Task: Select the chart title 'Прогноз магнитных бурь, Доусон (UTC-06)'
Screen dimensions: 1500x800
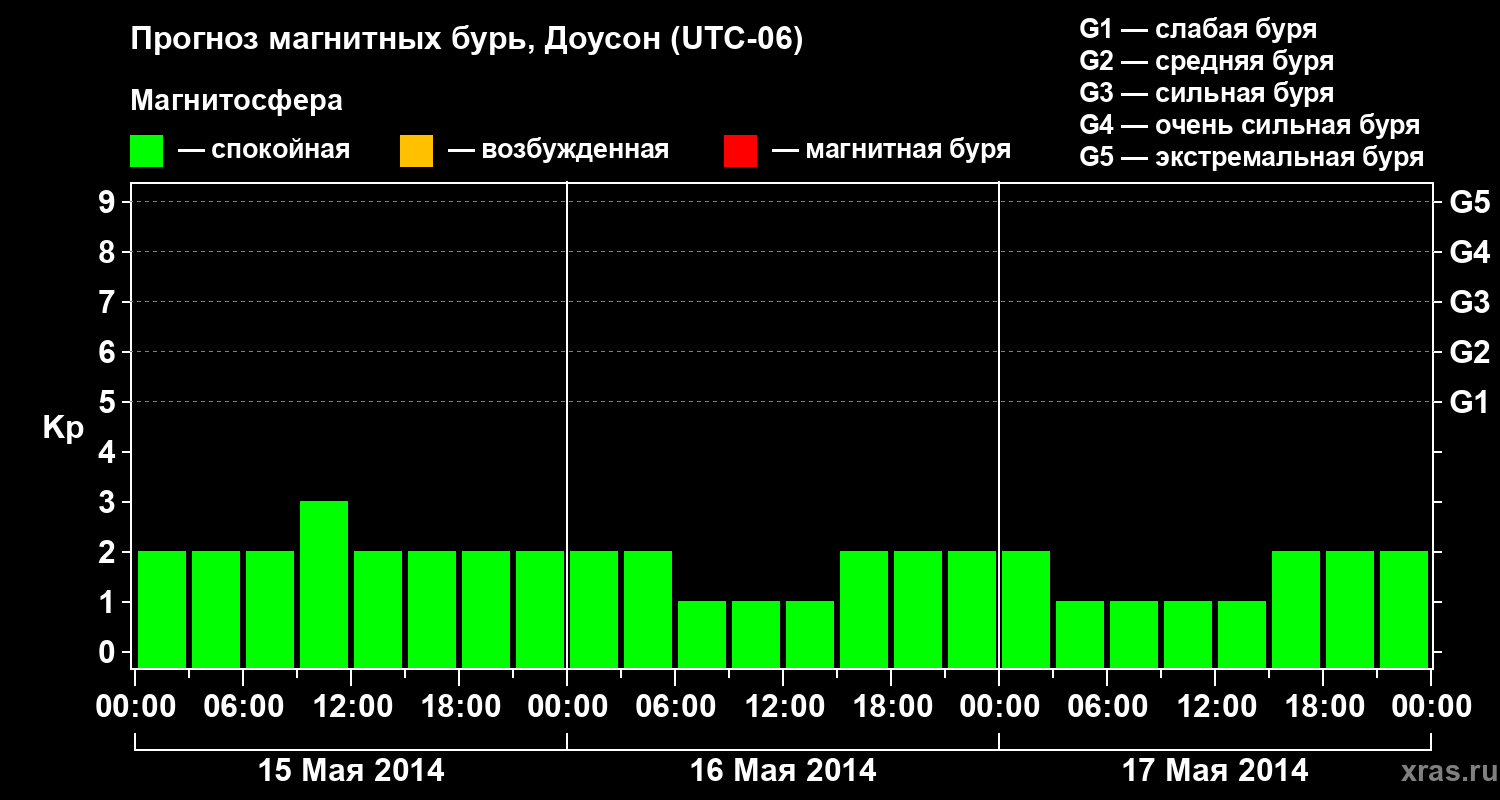Action: (x=467, y=40)
